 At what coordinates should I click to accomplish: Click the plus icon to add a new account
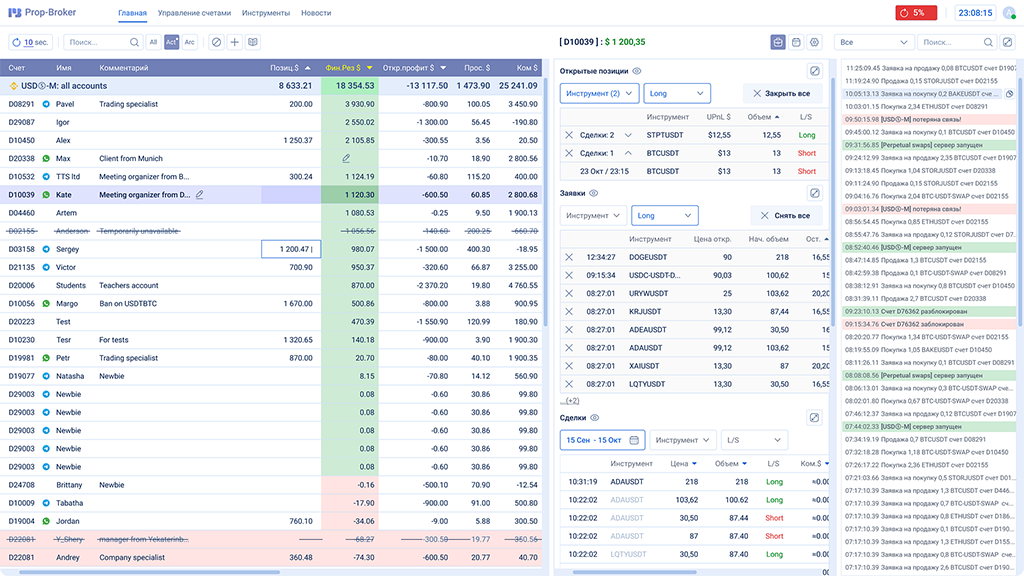(234, 42)
